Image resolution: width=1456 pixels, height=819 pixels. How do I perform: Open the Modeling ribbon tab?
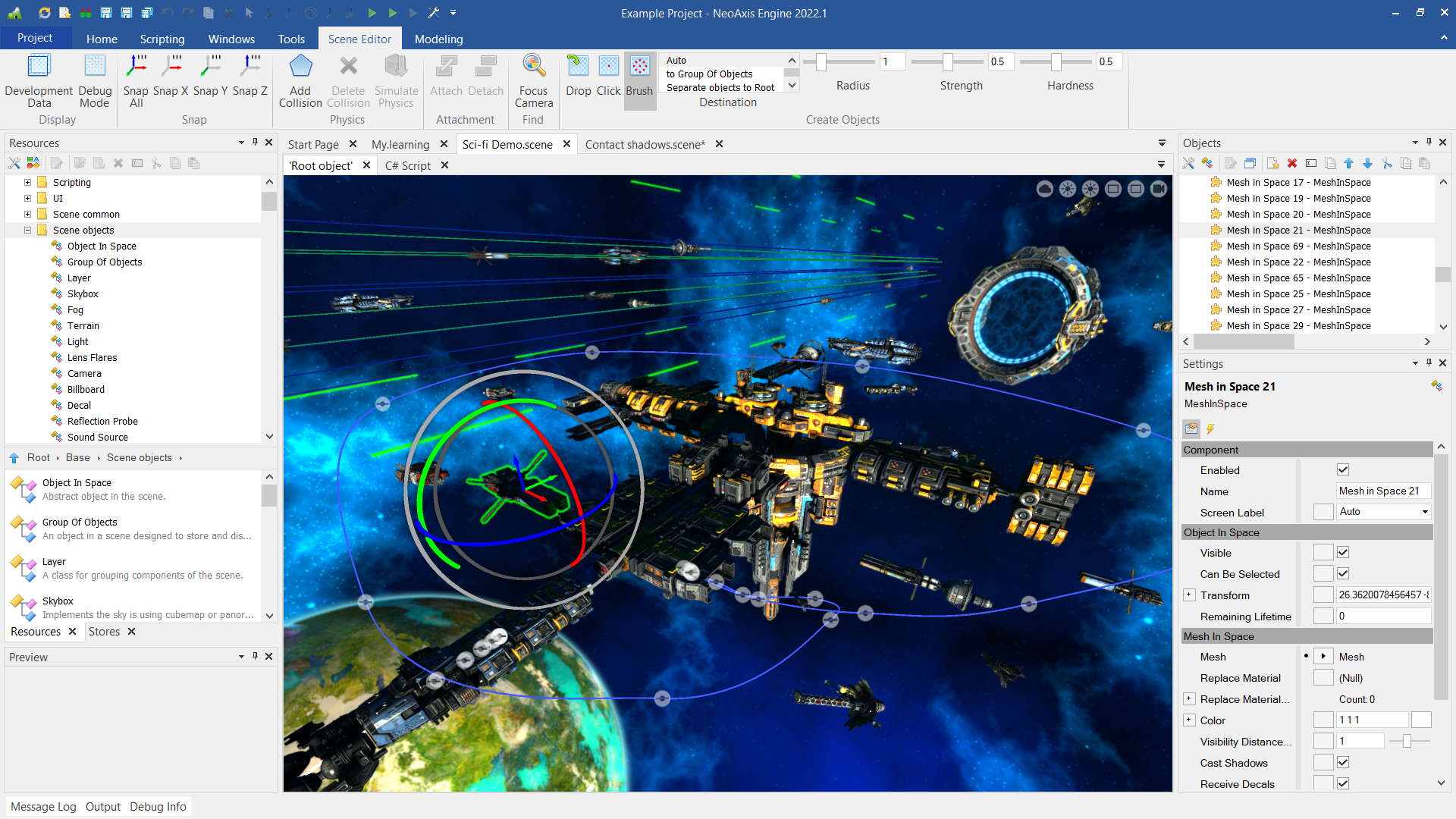coord(438,39)
